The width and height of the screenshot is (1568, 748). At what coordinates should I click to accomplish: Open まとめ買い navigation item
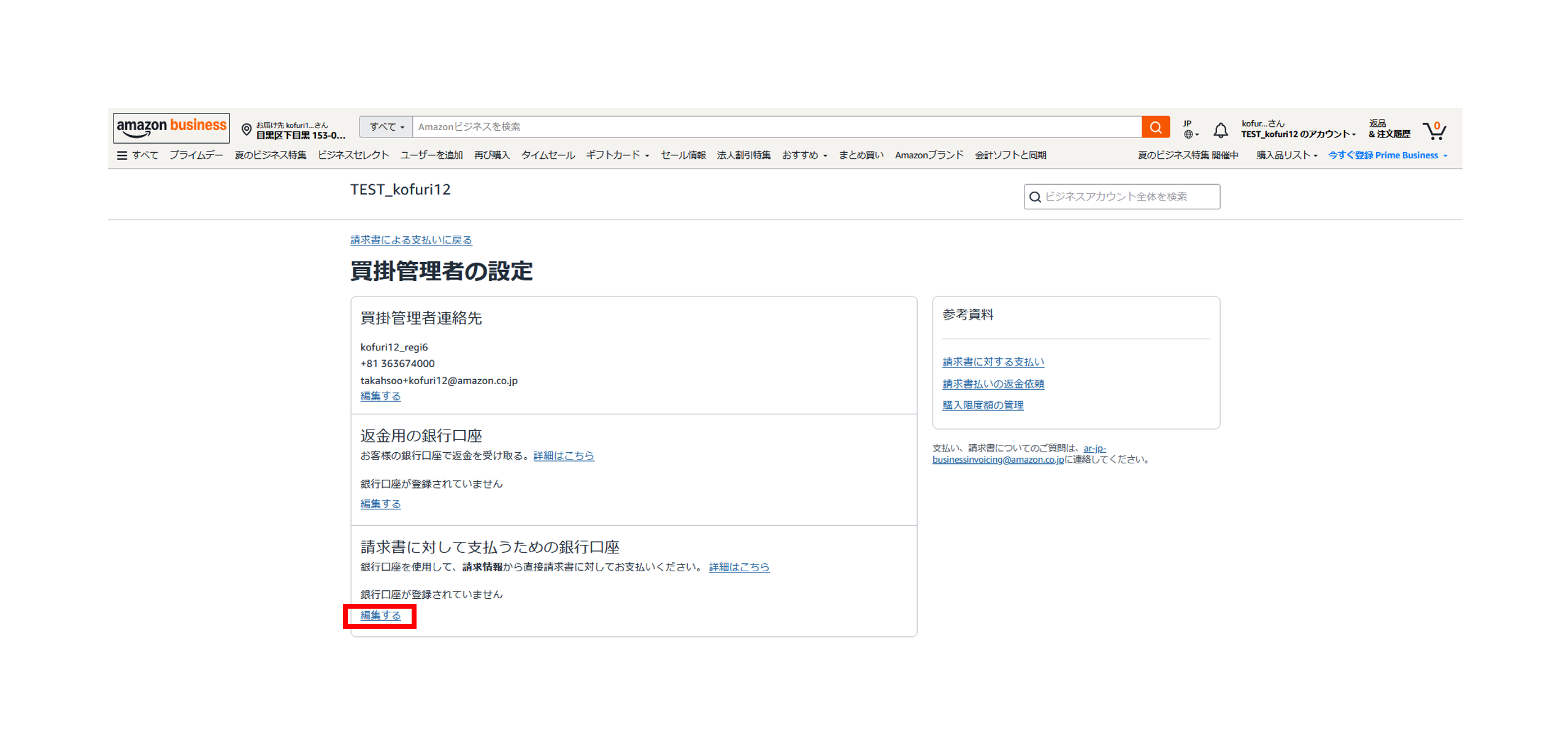pyautogui.click(x=861, y=155)
